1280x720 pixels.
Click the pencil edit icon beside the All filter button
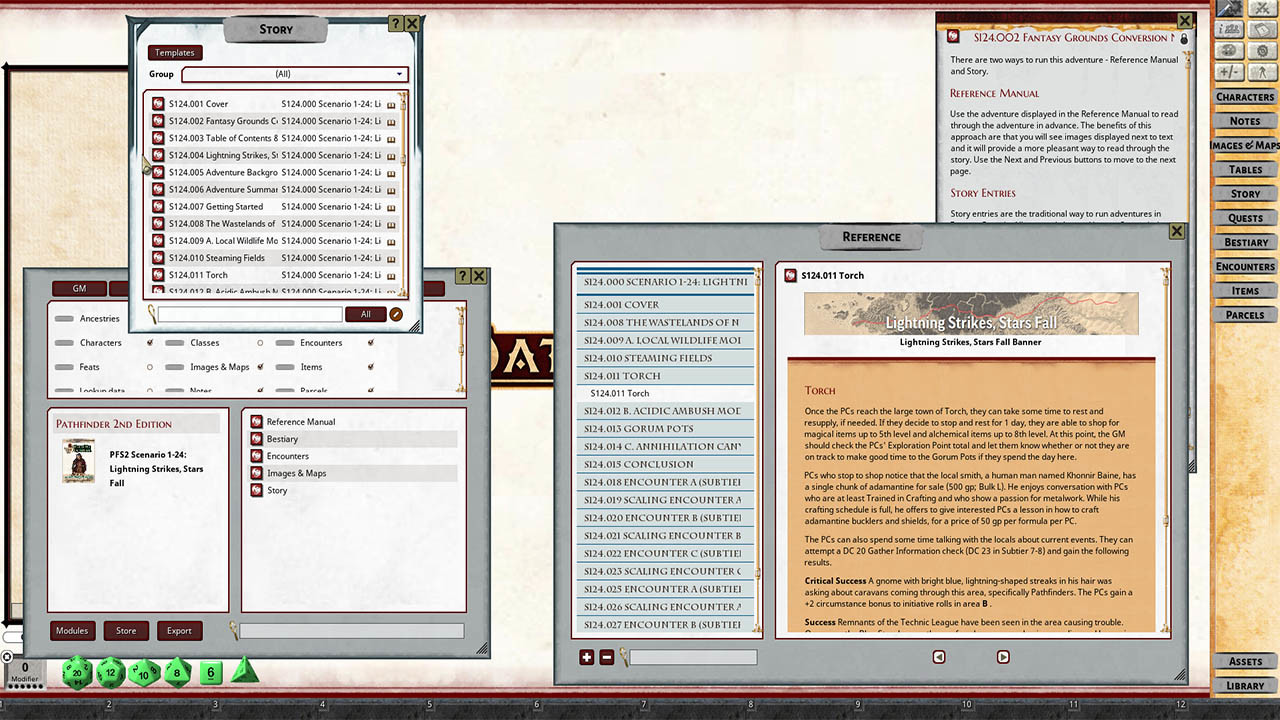click(x=396, y=315)
